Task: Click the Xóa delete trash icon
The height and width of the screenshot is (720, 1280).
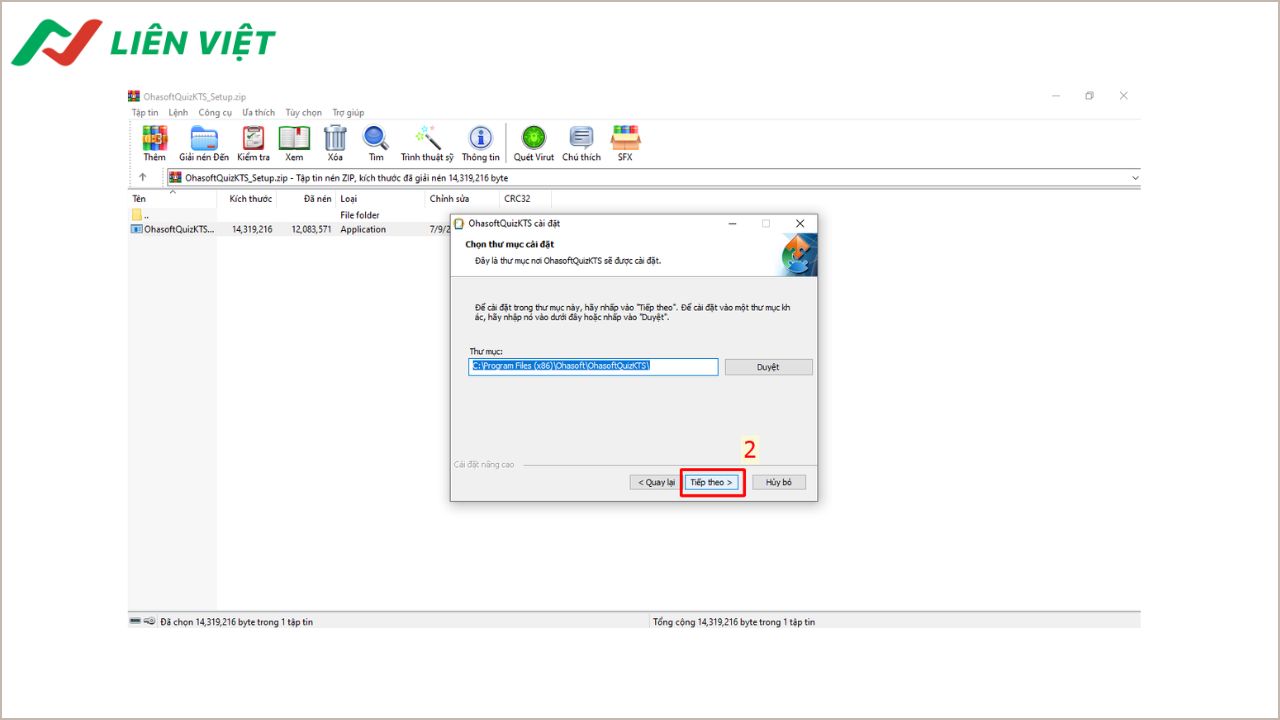Action: coord(335,138)
